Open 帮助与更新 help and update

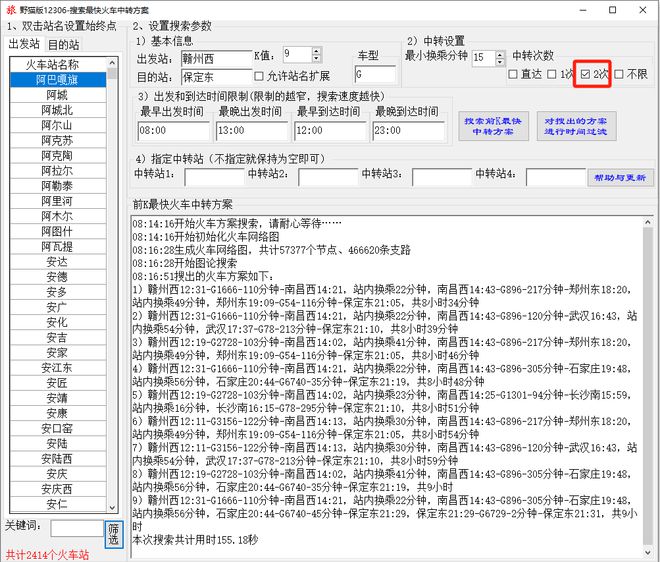click(620, 178)
